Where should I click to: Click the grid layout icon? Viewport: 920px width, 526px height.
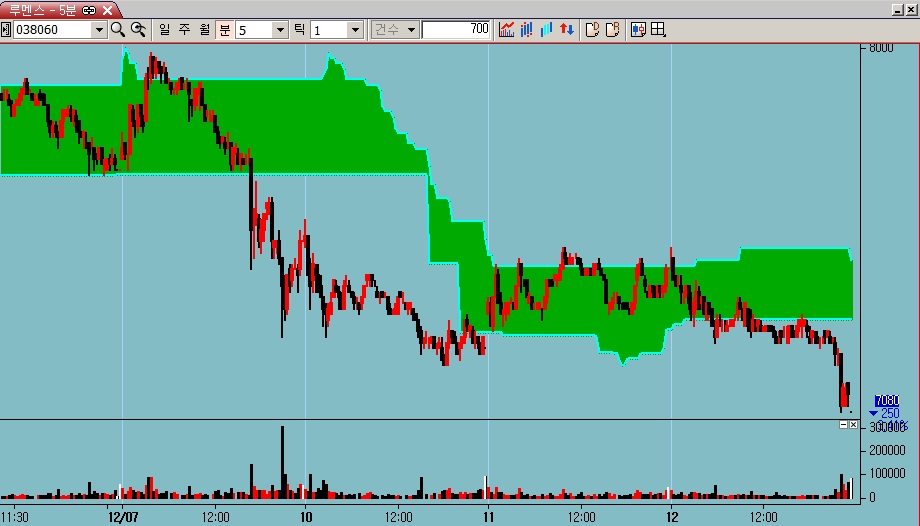coord(658,30)
